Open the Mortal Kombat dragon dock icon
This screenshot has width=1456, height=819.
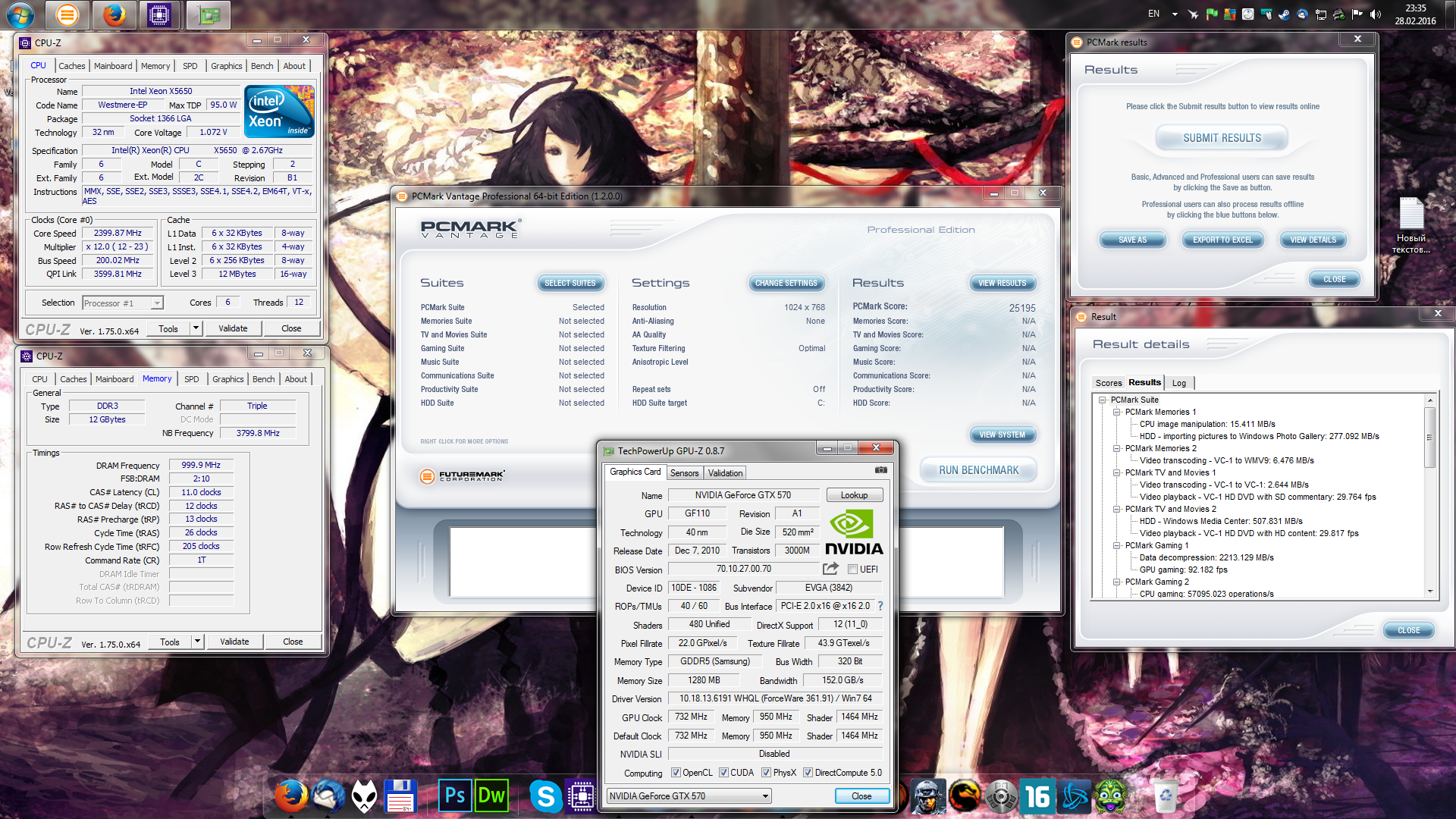click(965, 796)
